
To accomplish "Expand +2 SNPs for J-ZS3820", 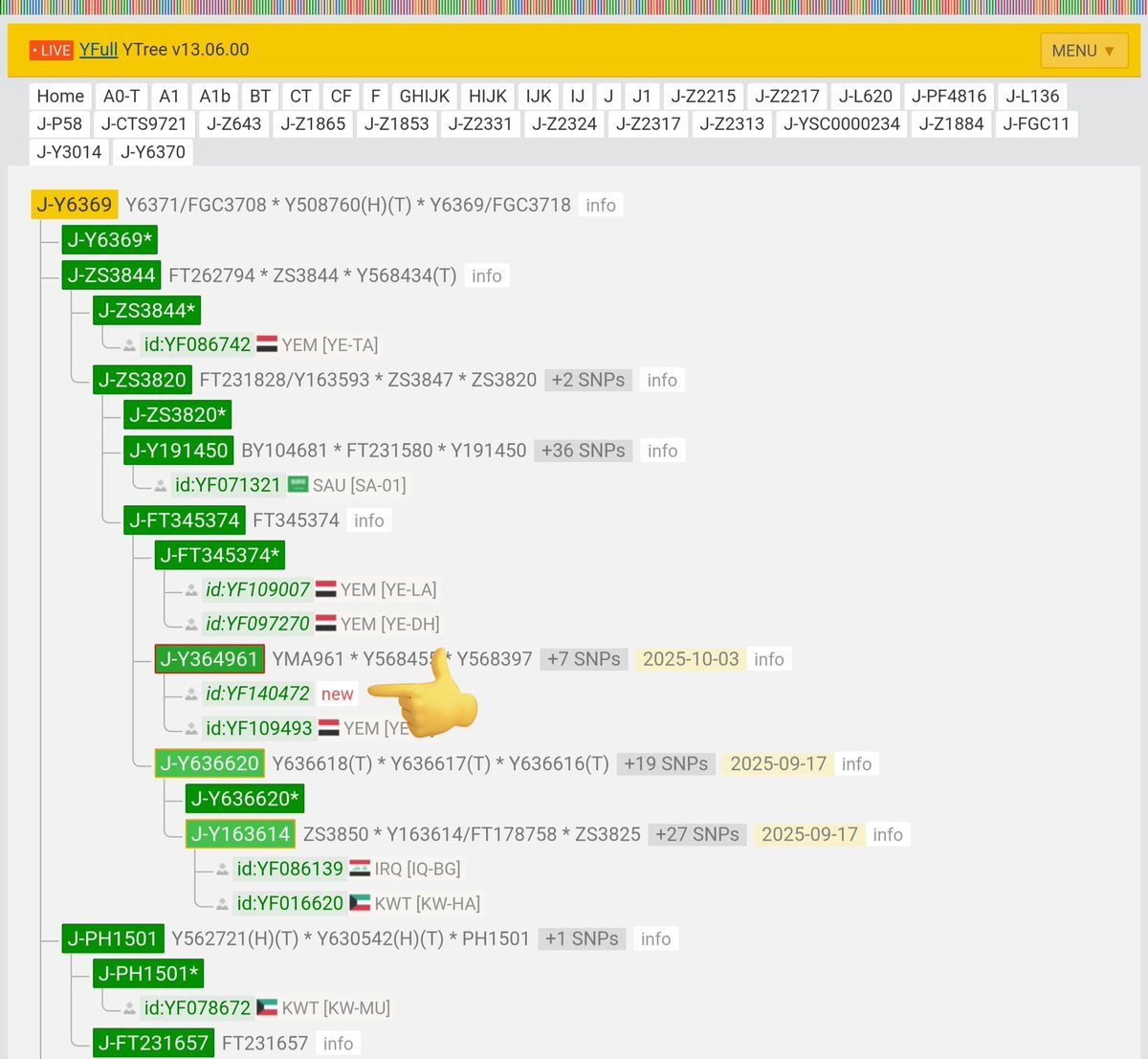I will click(588, 380).
